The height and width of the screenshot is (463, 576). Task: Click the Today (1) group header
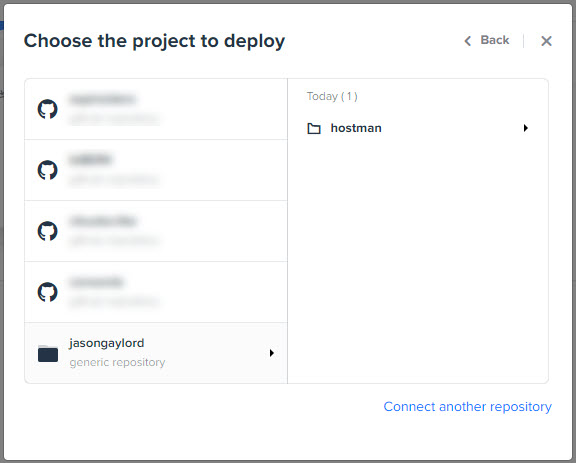(332, 96)
